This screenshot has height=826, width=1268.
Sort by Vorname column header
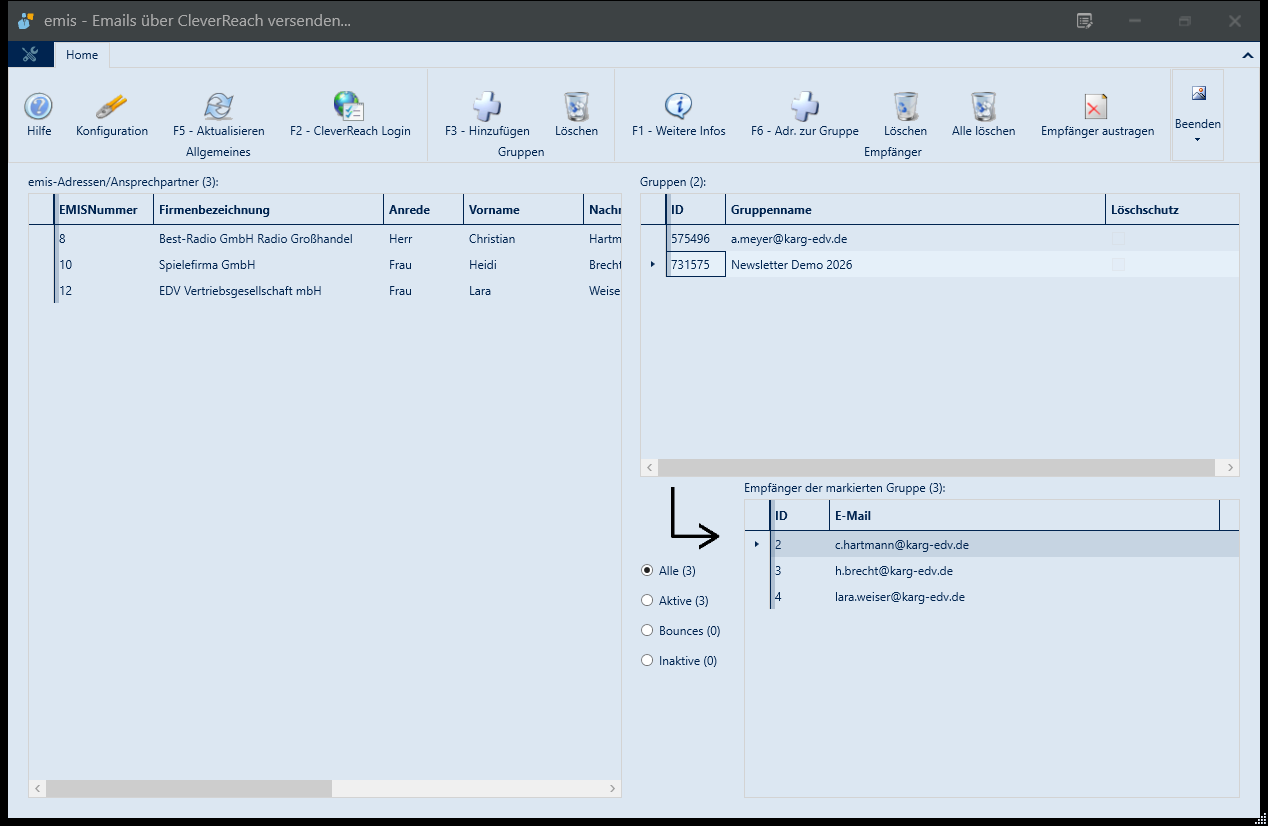pos(523,210)
